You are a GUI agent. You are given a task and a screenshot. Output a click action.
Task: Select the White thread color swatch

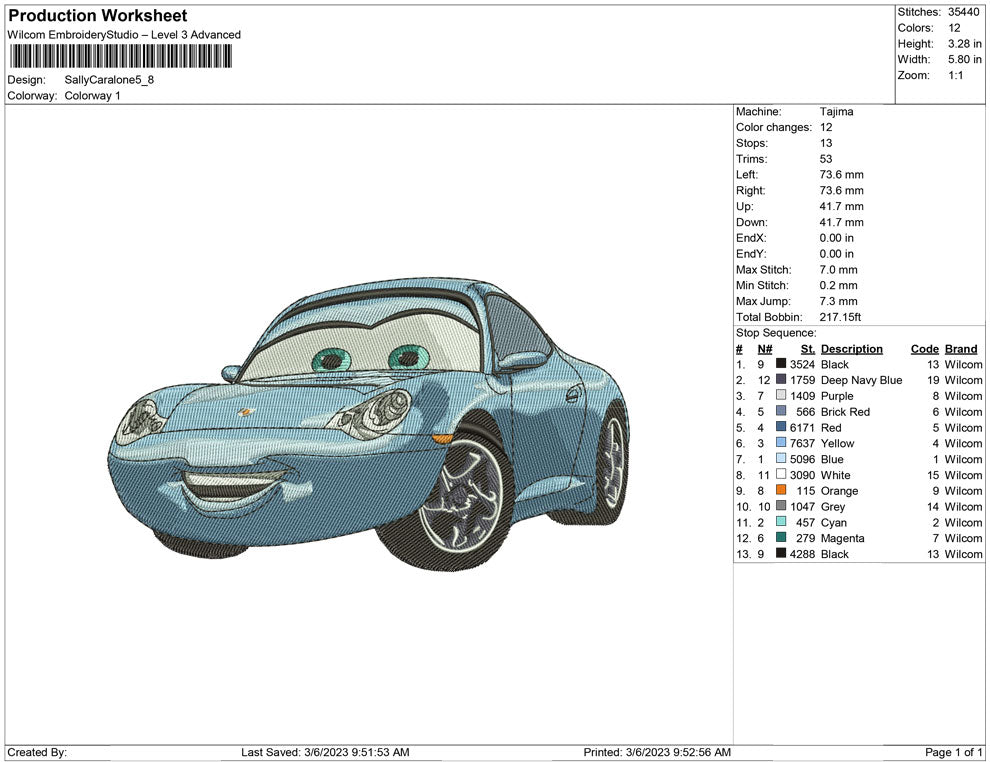tap(781, 475)
